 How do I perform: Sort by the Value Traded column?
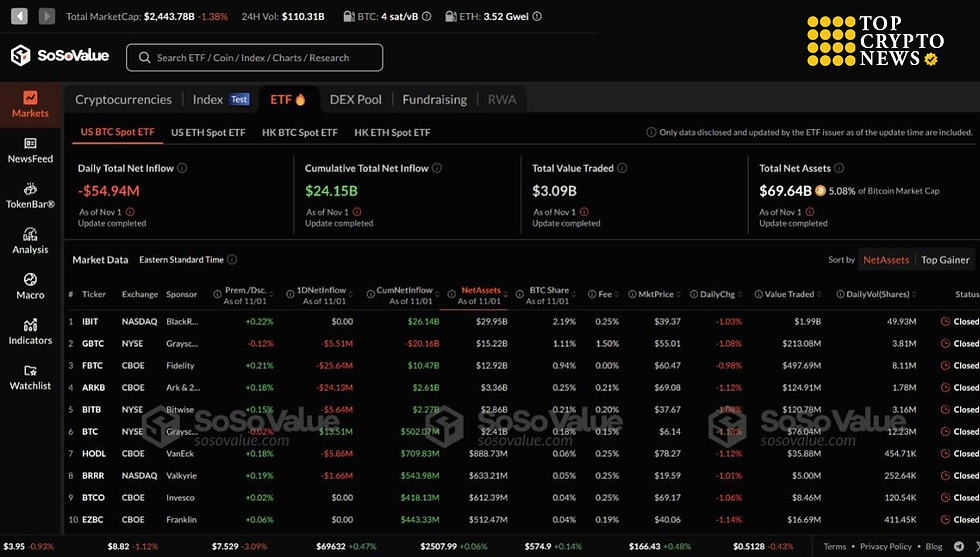pos(789,294)
